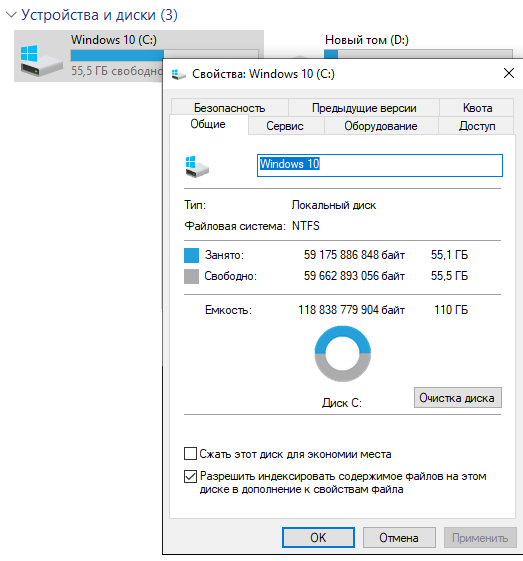This screenshot has height=561, width=523.
Task: Click the "Файловая система:" label
Action: [235, 226]
